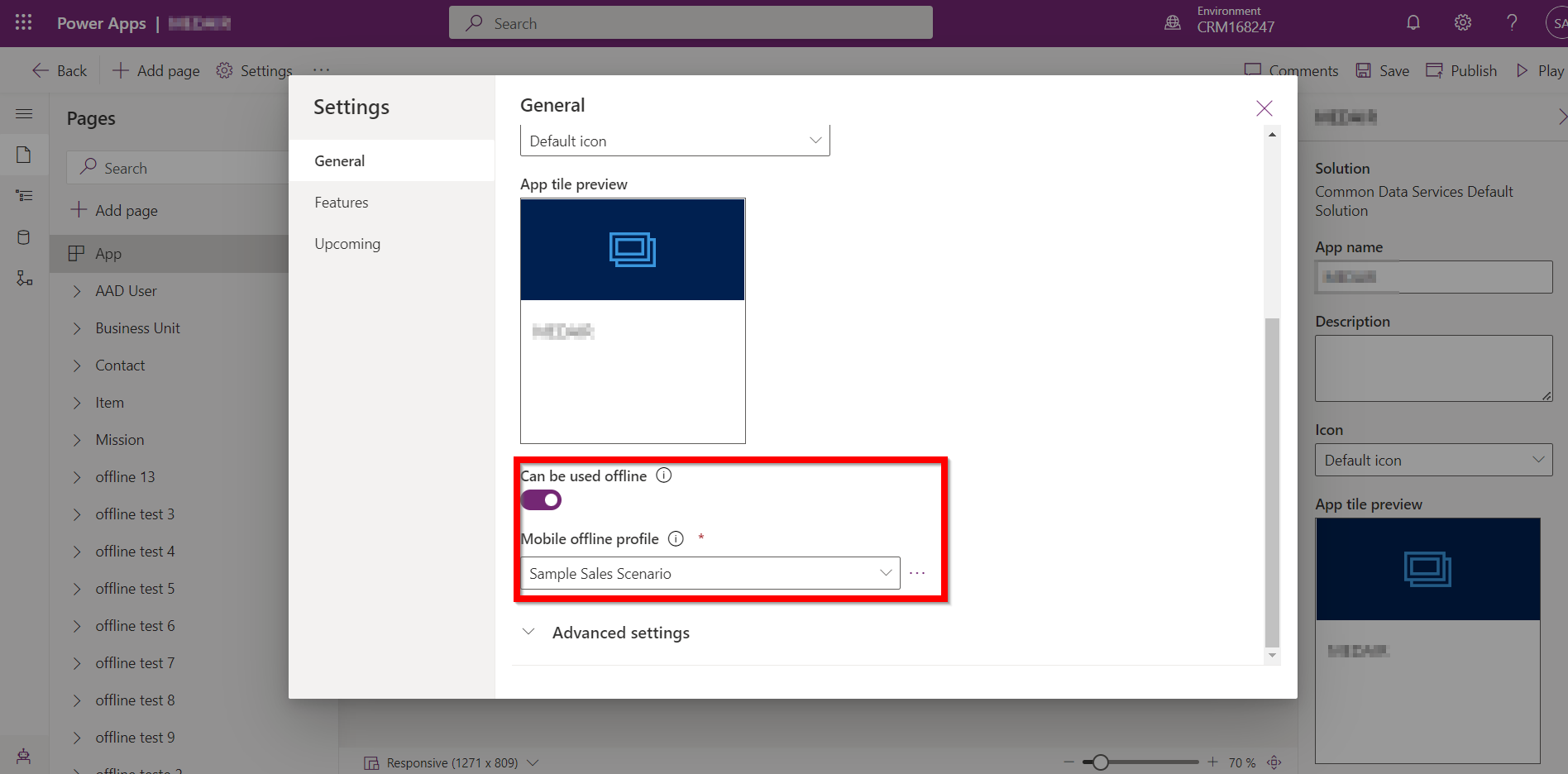This screenshot has width=1568, height=774.
Task: Close the Settings dialog
Action: pyautogui.click(x=1264, y=108)
